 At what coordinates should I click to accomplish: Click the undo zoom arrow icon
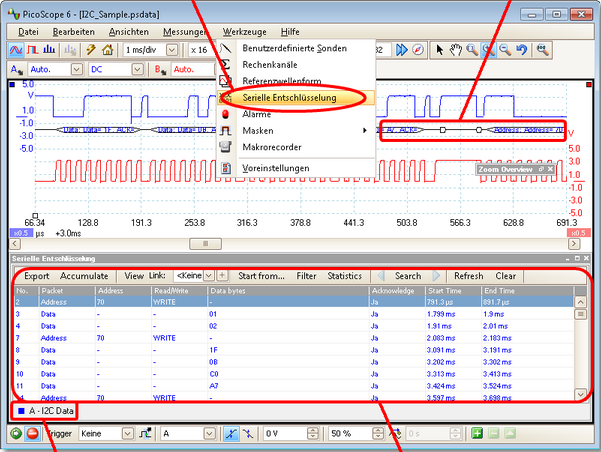[x=522, y=50]
